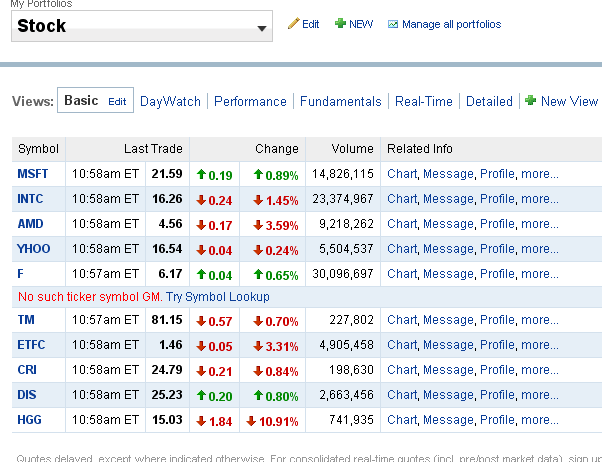
Task: Switch to DayWatch view
Action: (x=170, y=101)
